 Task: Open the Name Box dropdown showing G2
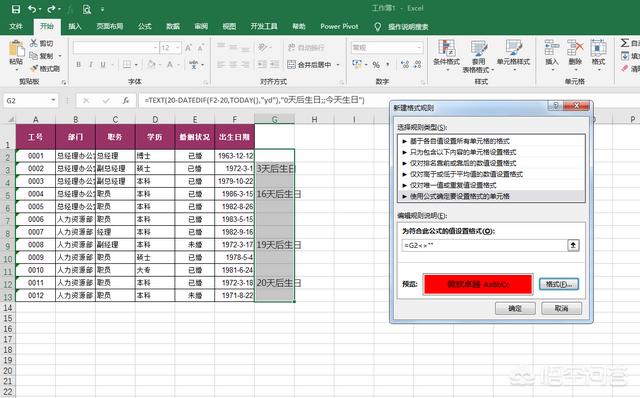pos(53,100)
